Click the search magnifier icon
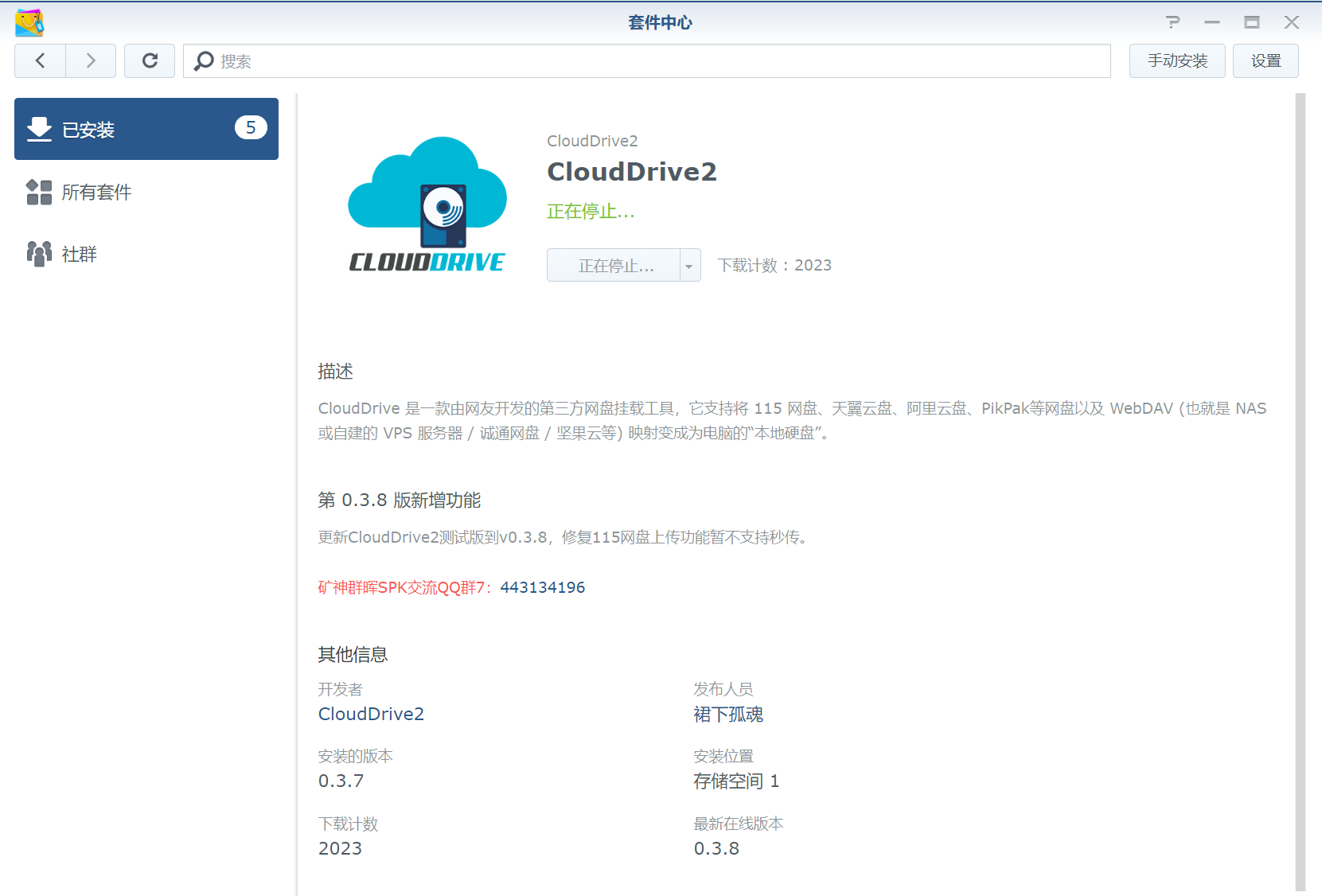Image resolution: width=1322 pixels, height=896 pixels. point(204,61)
